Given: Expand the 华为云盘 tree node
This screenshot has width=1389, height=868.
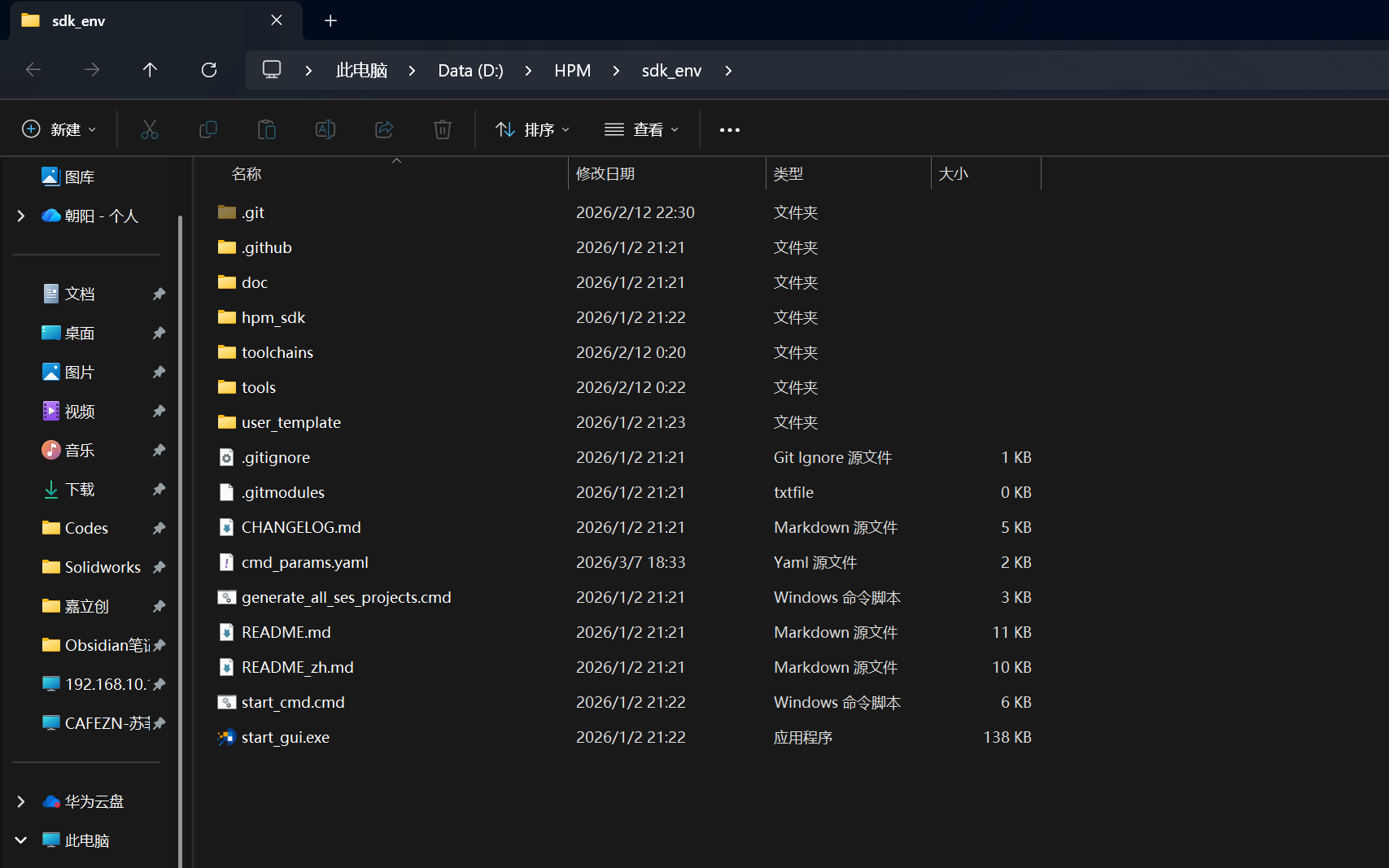Looking at the screenshot, I should point(21,801).
